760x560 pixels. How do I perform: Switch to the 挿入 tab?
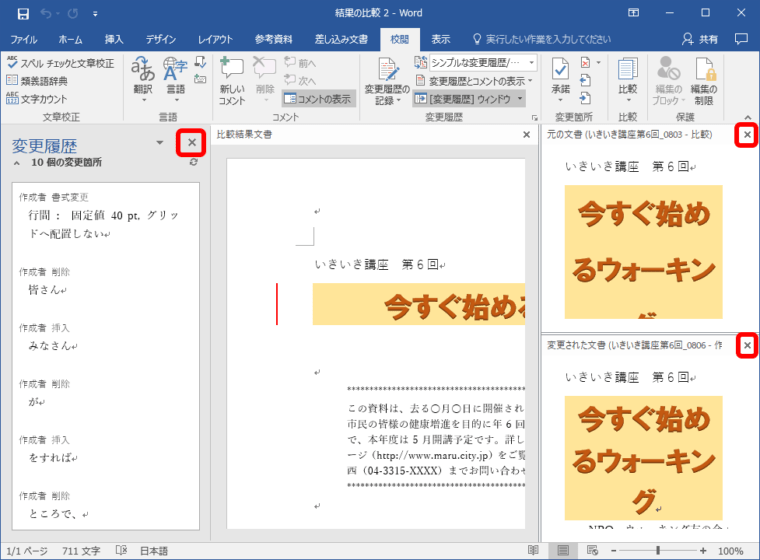tap(114, 39)
